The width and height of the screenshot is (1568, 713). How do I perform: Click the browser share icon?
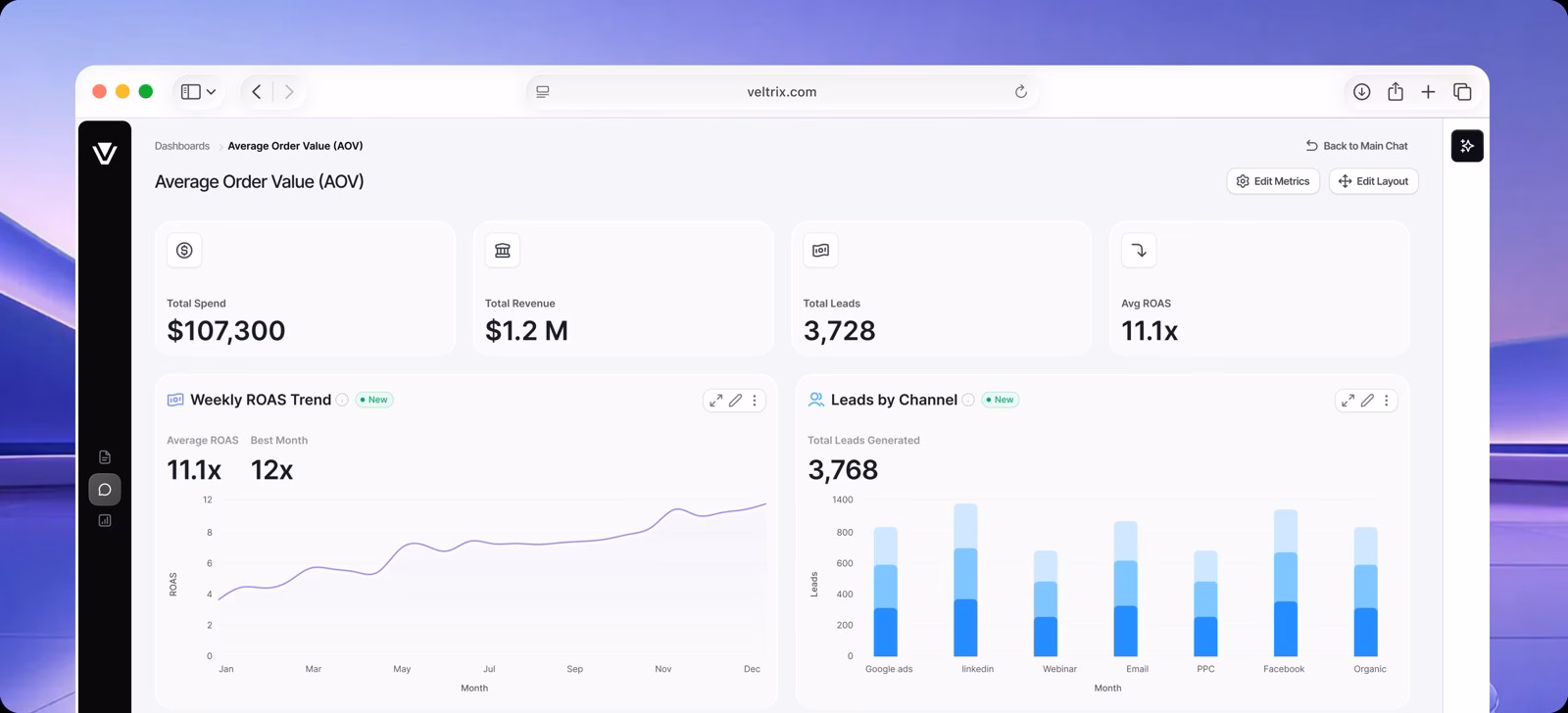pos(1396,91)
